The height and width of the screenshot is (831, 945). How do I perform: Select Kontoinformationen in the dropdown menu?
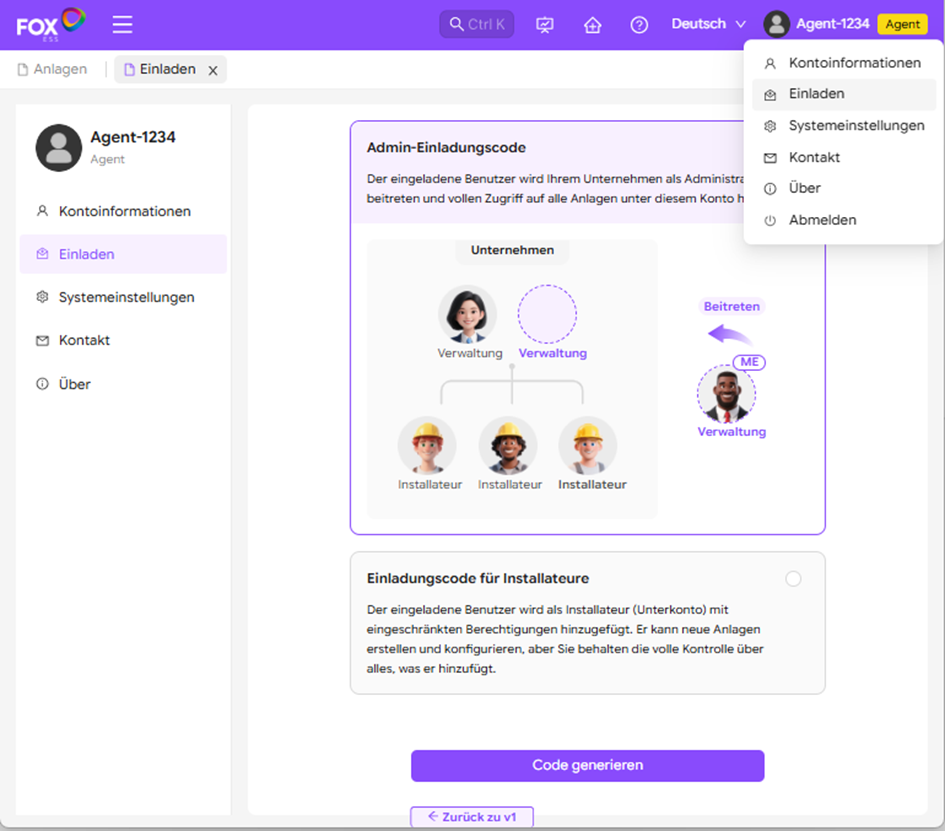tap(844, 63)
